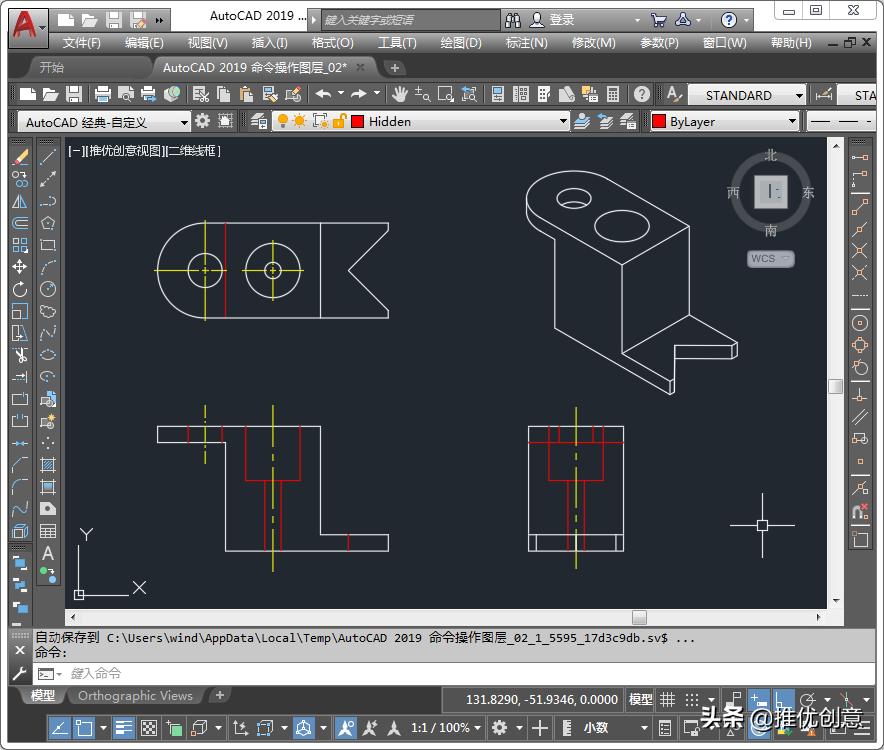Image resolution: width=884 pixels, height=750 pixels.
Task: Open the WCS dropdown under the ViewCube
Action: pos(770,258)
